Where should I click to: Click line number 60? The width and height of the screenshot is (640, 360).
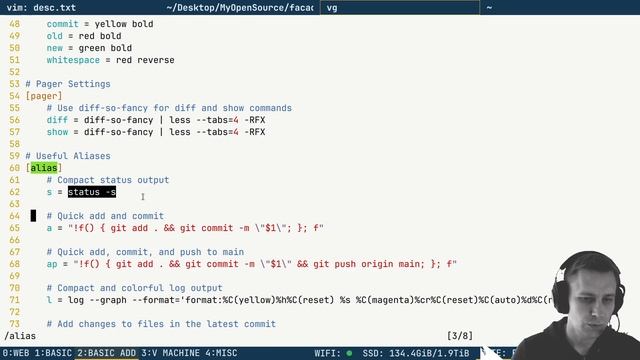[14, 168]
